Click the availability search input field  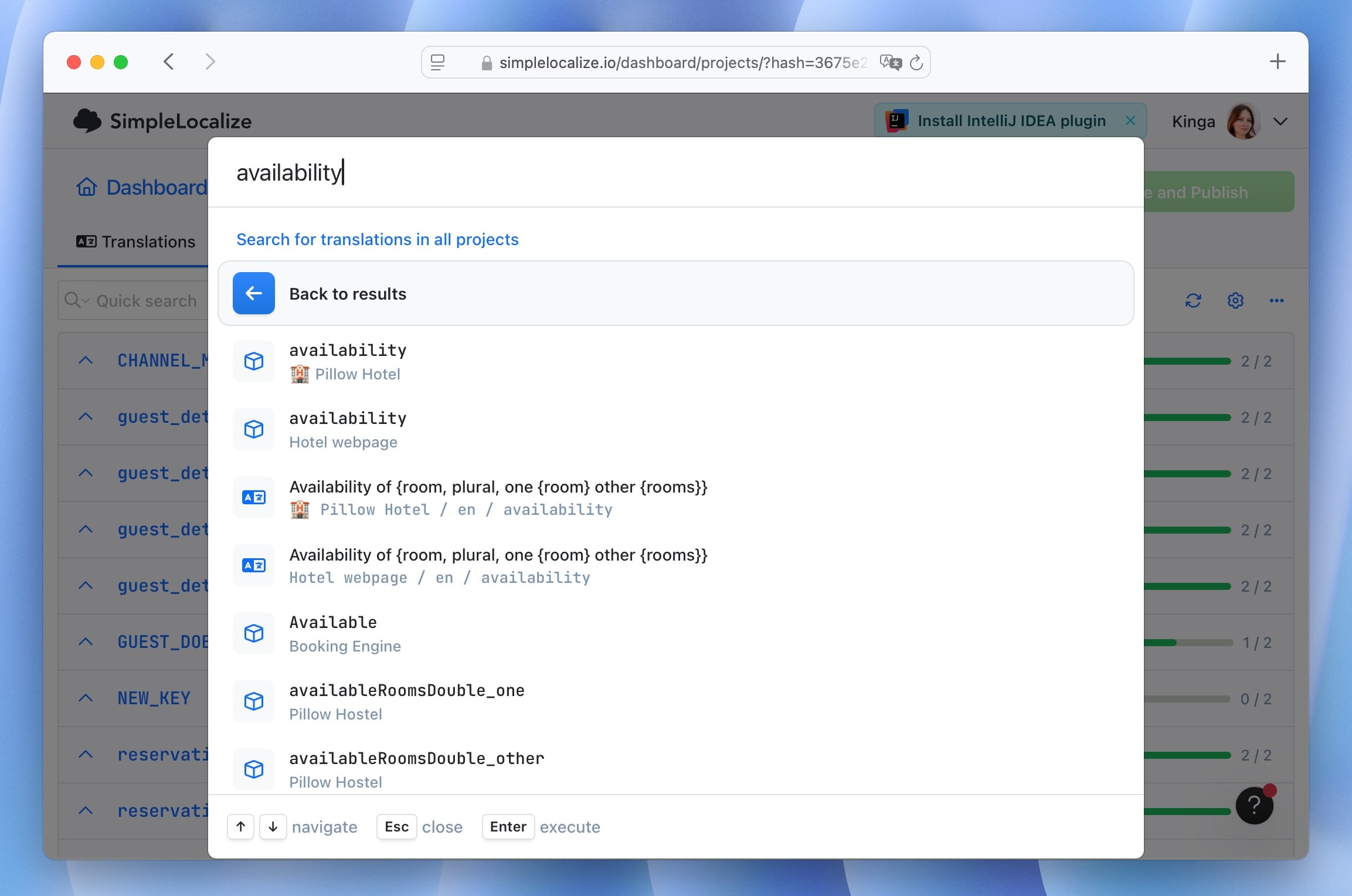pos(586,173)
